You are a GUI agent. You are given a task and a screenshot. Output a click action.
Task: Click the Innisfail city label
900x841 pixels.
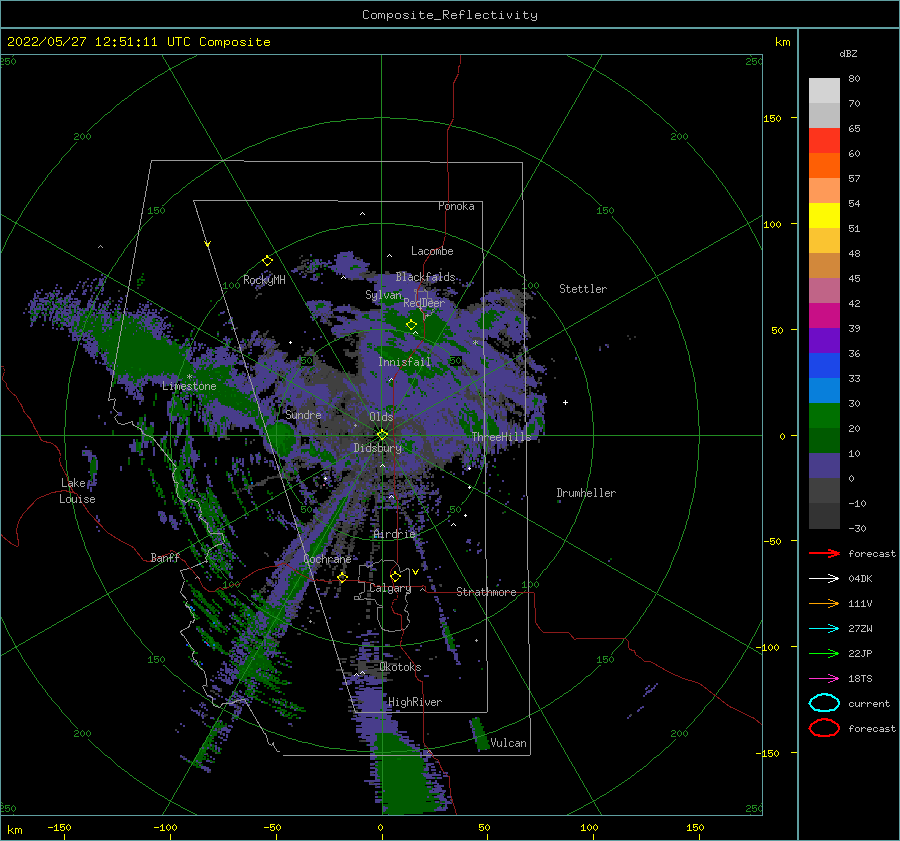pos(404,362)
